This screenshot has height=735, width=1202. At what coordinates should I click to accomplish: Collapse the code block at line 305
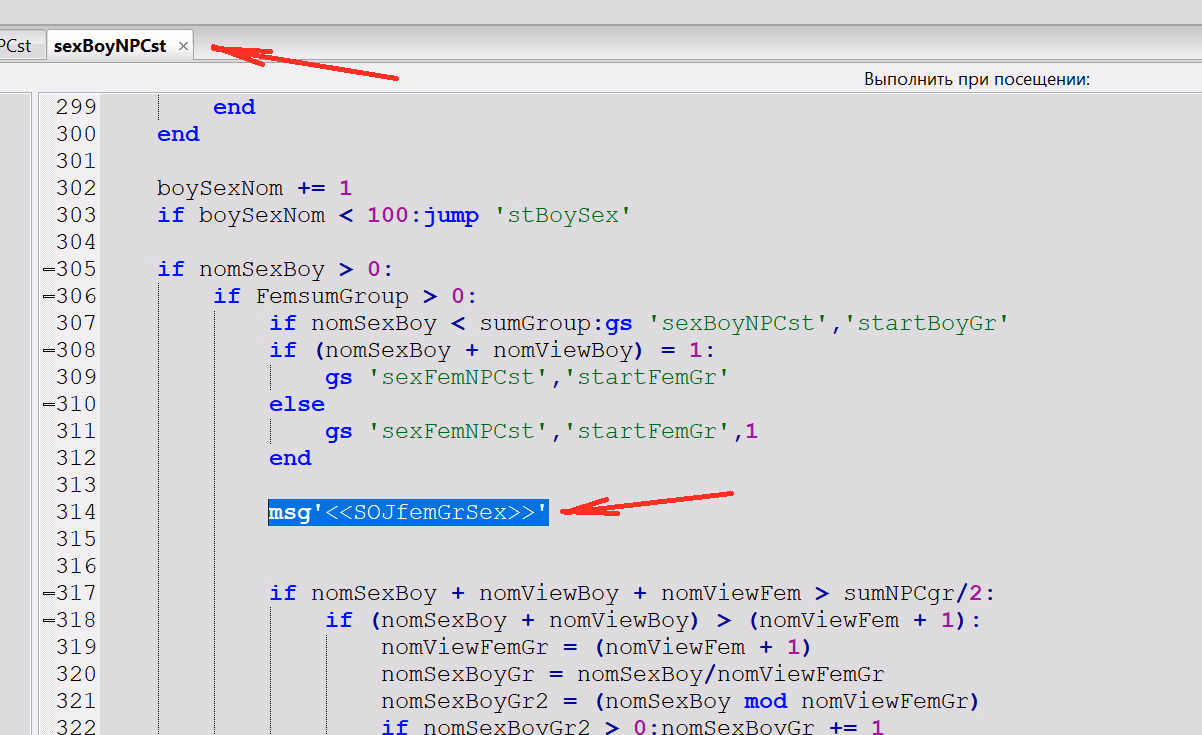coord(47,269)
